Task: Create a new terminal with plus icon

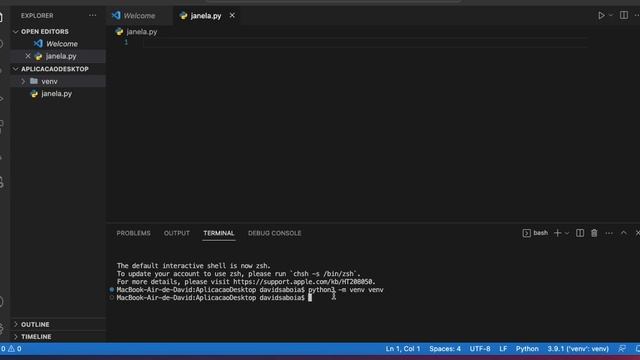Action: tap(557, 233)
